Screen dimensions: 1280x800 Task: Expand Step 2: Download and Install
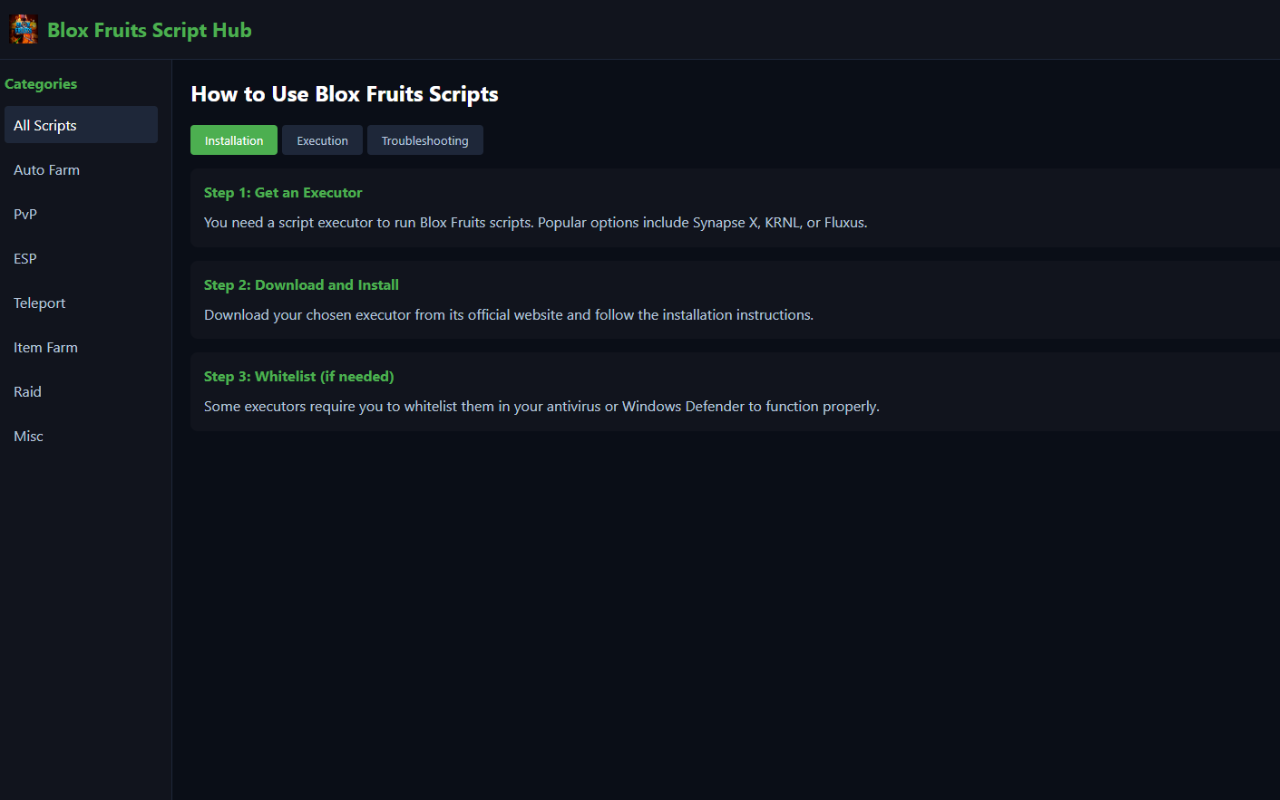point(301,284)
